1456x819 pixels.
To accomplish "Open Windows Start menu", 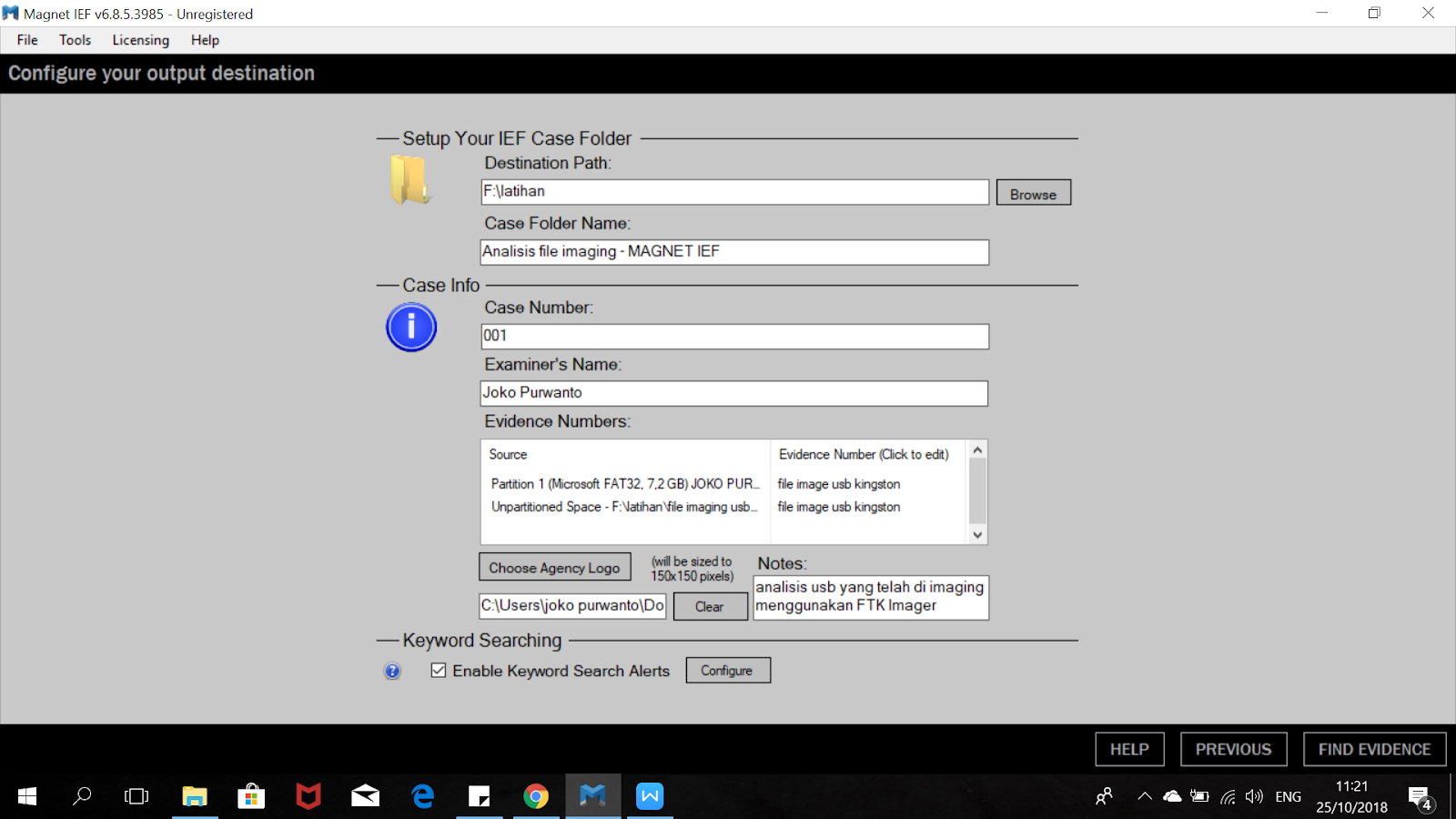I will pyautogui.click(x=27, y=797).
